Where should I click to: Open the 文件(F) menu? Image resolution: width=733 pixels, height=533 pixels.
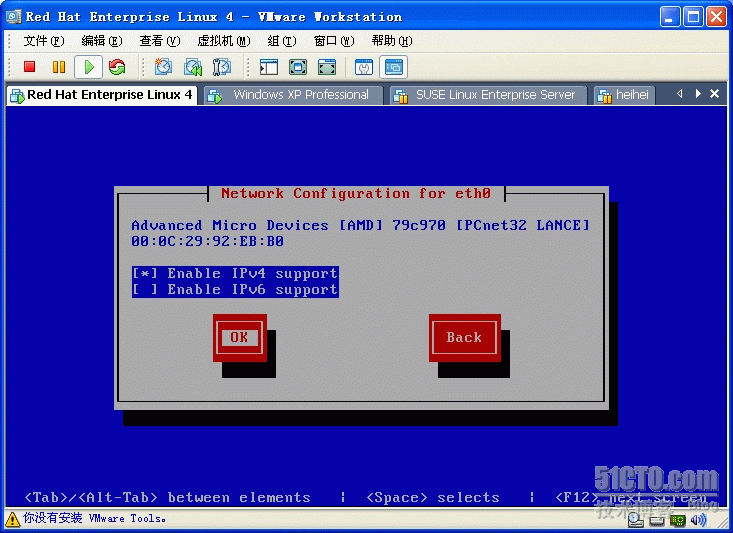(x=43, y=41)
